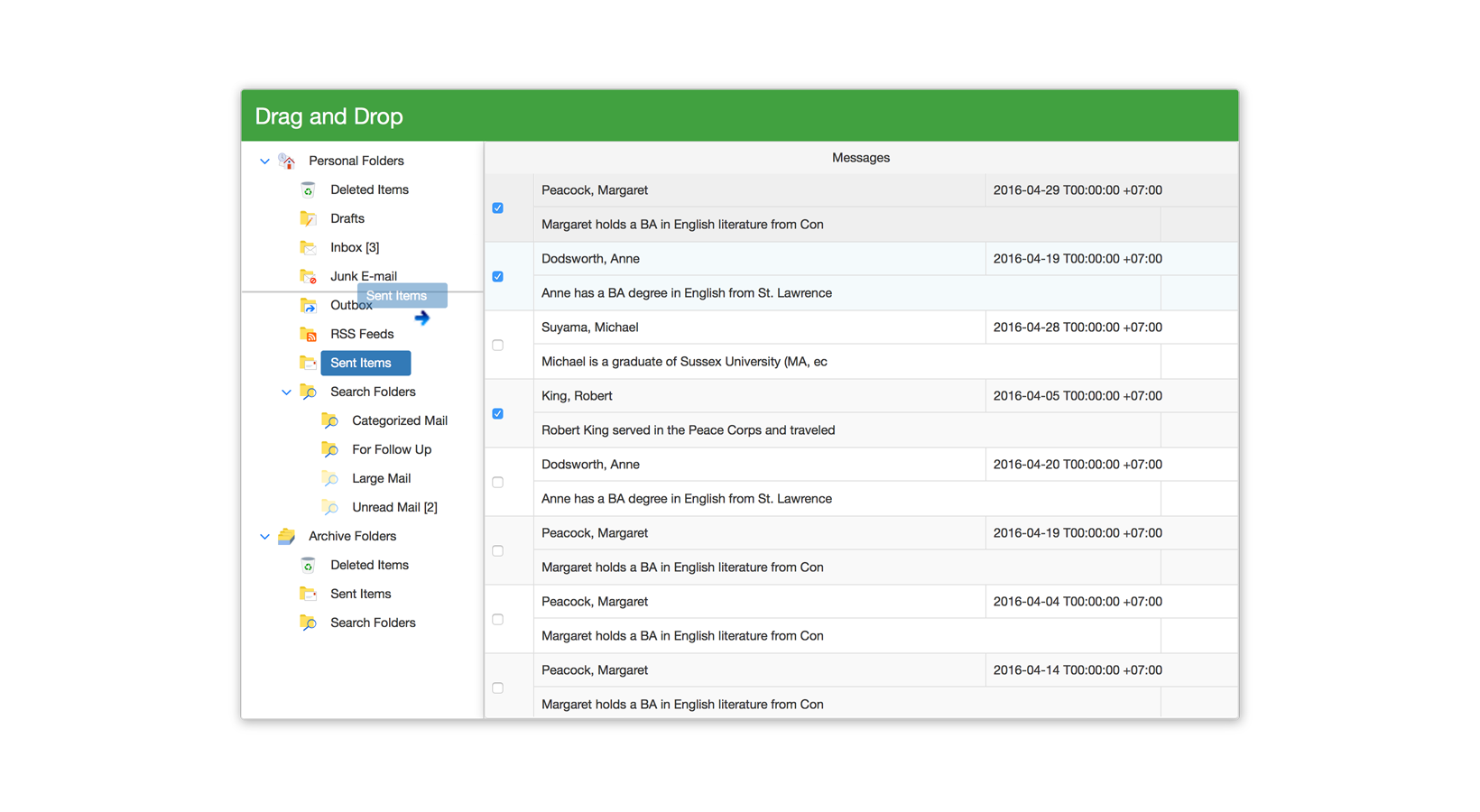The image size is (1480, 812).
Task: Open the For Follow Up folder
Action: [x=391, y=449]
